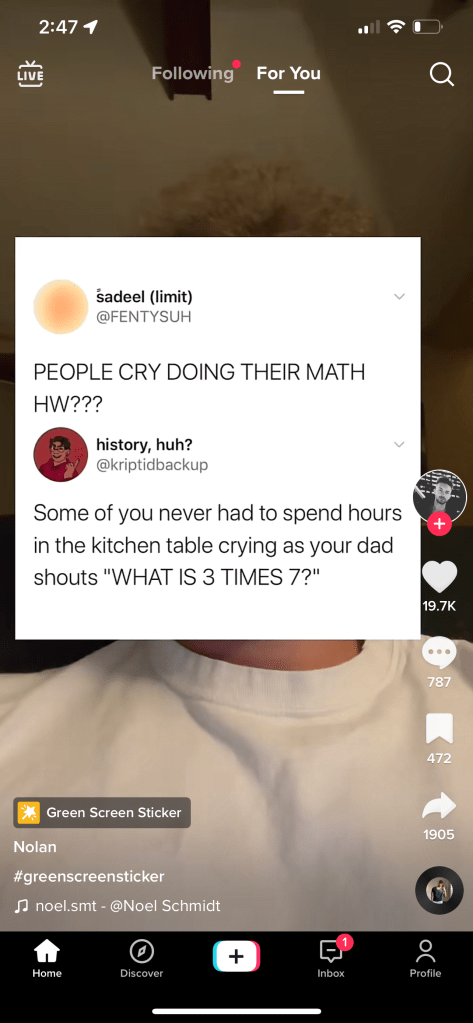Open the Green Screen Sticker effect

coord(102,812)
